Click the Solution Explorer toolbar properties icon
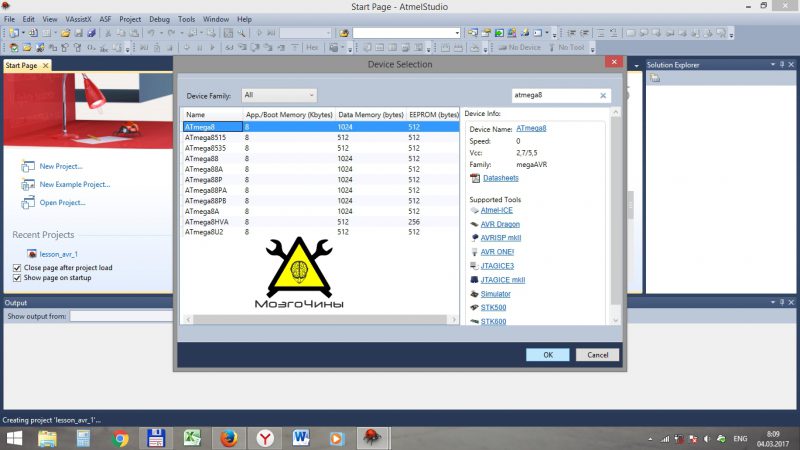800x450 pixels. (655, 78)
